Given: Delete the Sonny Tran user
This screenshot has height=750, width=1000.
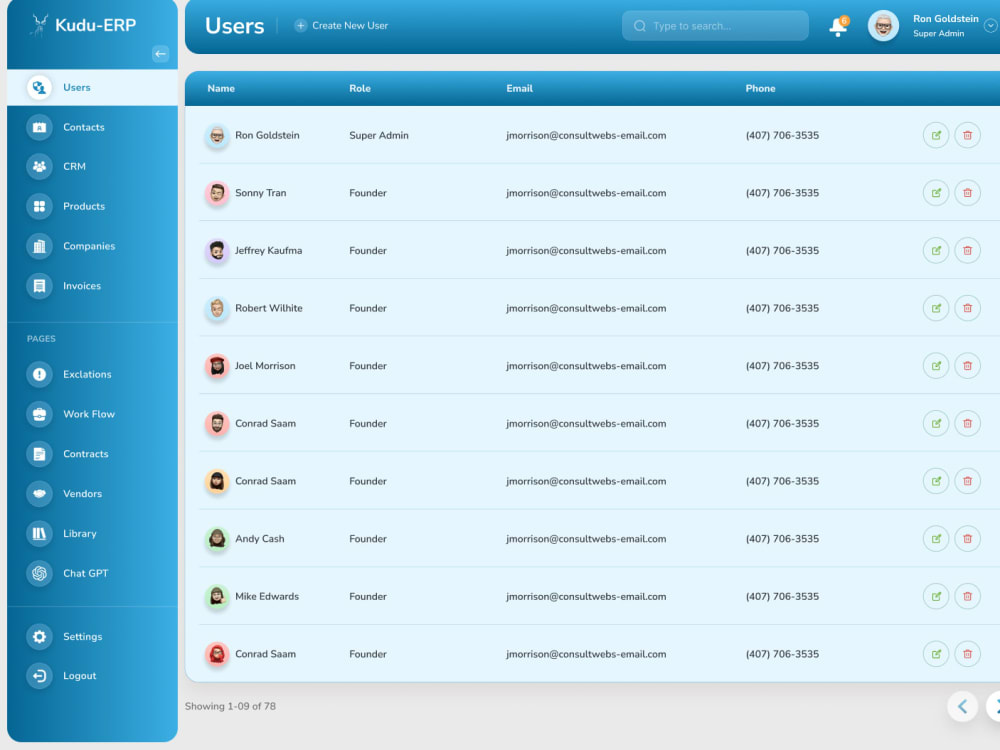Looking at the screenshot, I should pyautogui.click(x=967, y=193).
